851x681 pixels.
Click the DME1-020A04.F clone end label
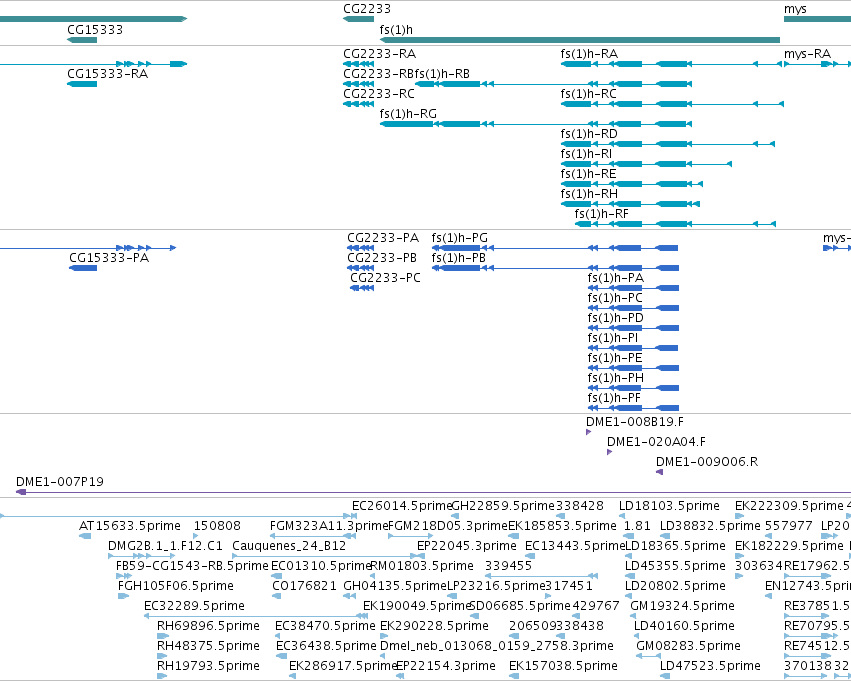click(x=656, y=442)
